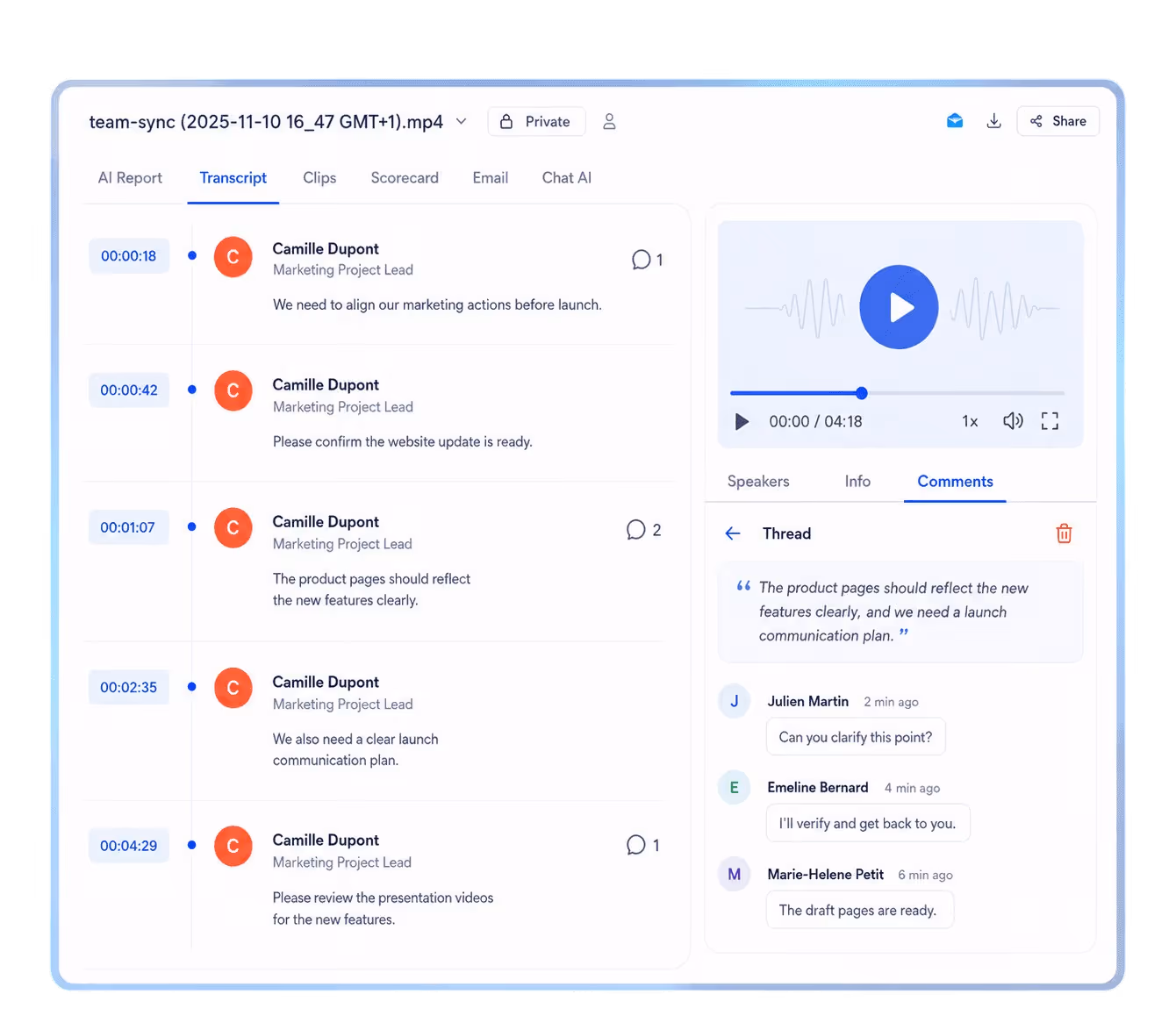Viewport: 1176px width, 1030px height.
Task: Switch to the Speakers tab
Action: pyautogui.click(x=758, y=481)
